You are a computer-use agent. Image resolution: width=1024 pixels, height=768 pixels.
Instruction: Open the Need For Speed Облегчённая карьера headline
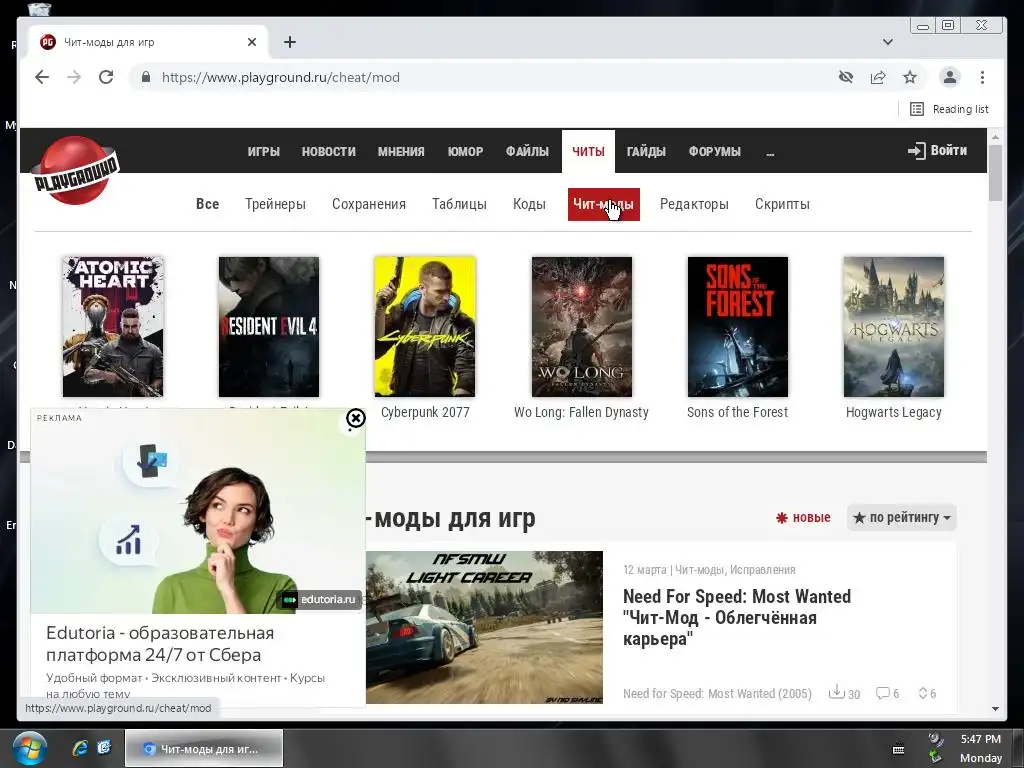click(737, 617)
